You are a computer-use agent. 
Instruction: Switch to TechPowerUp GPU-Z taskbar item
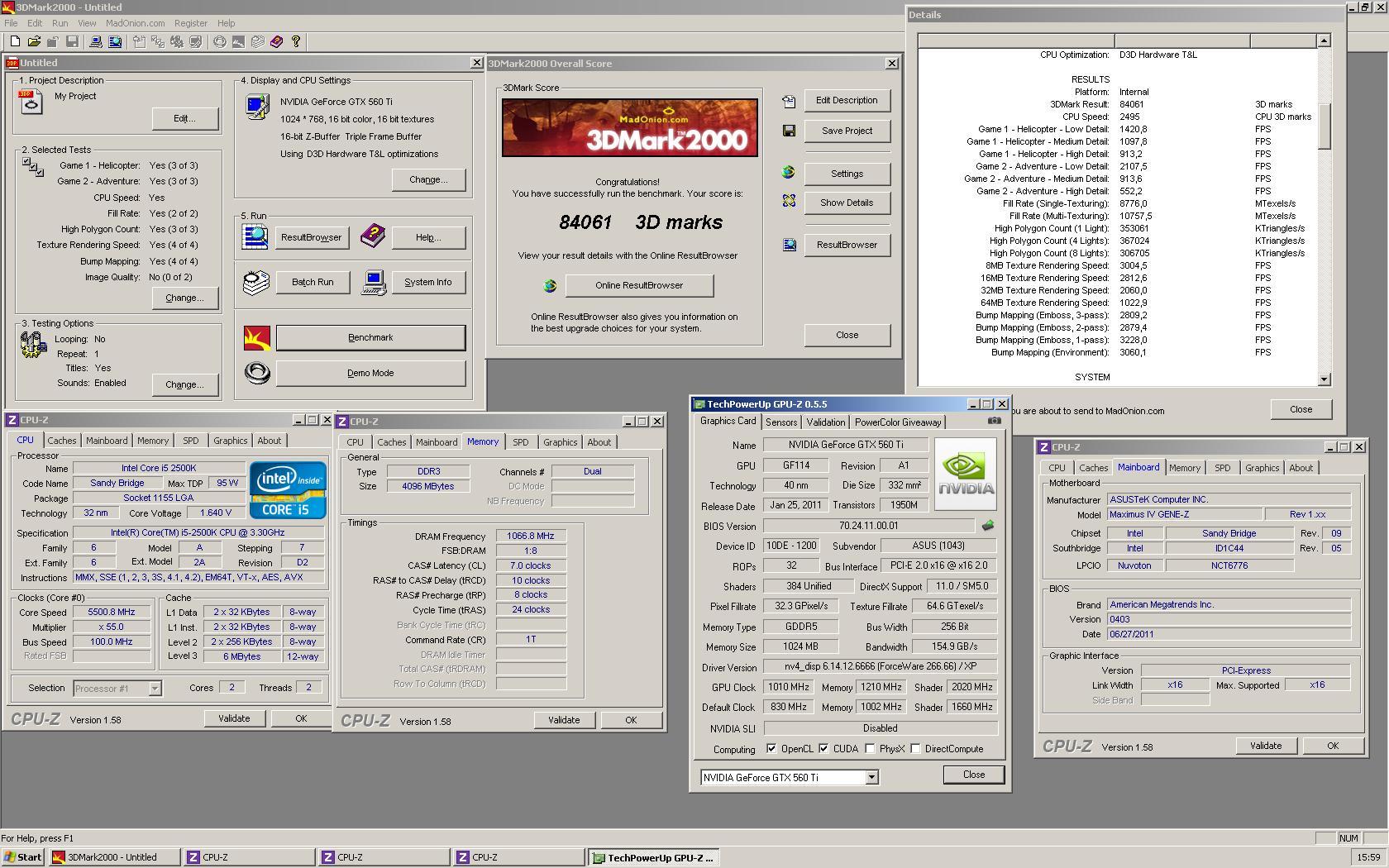pyautogui.click(x=652, y=857)
